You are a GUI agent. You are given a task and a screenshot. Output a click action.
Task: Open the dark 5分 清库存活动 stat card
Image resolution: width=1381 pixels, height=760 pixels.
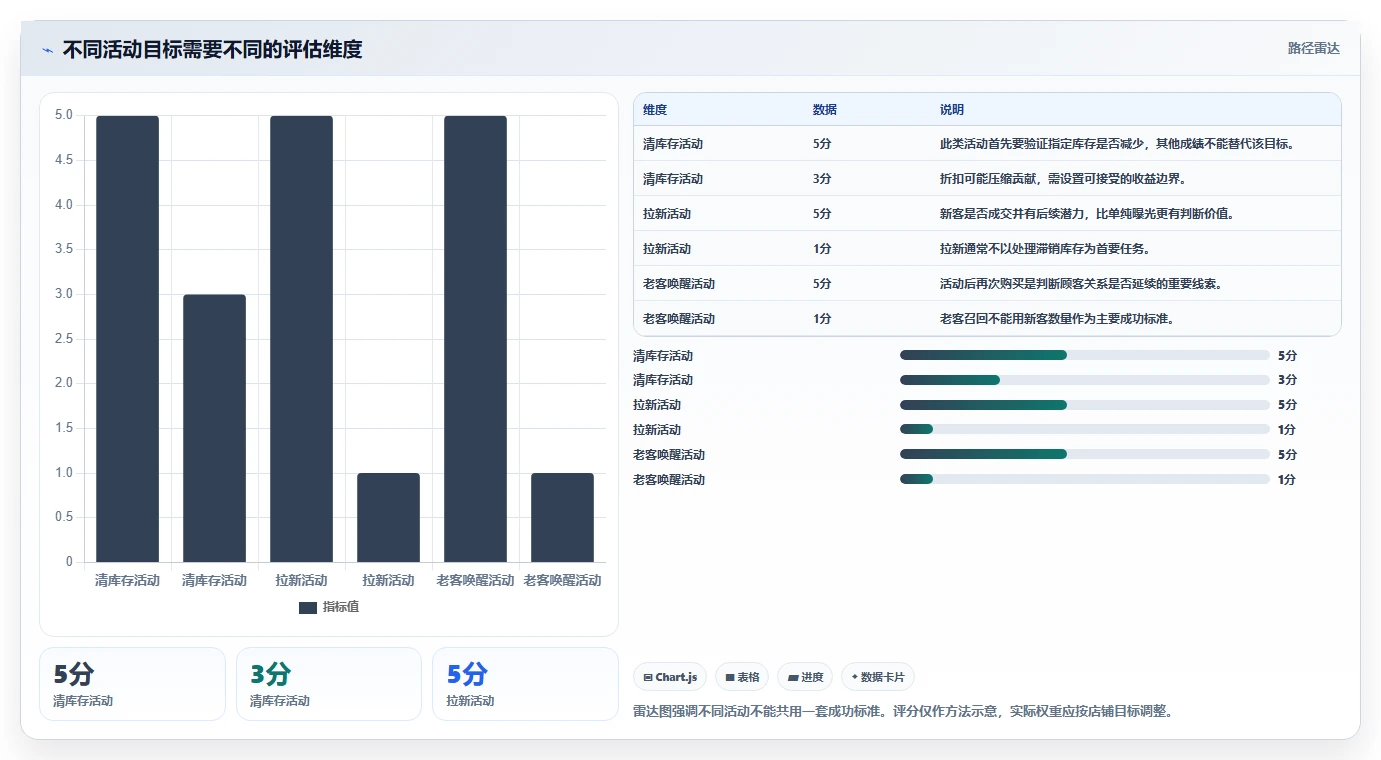(x=132, y=684)
